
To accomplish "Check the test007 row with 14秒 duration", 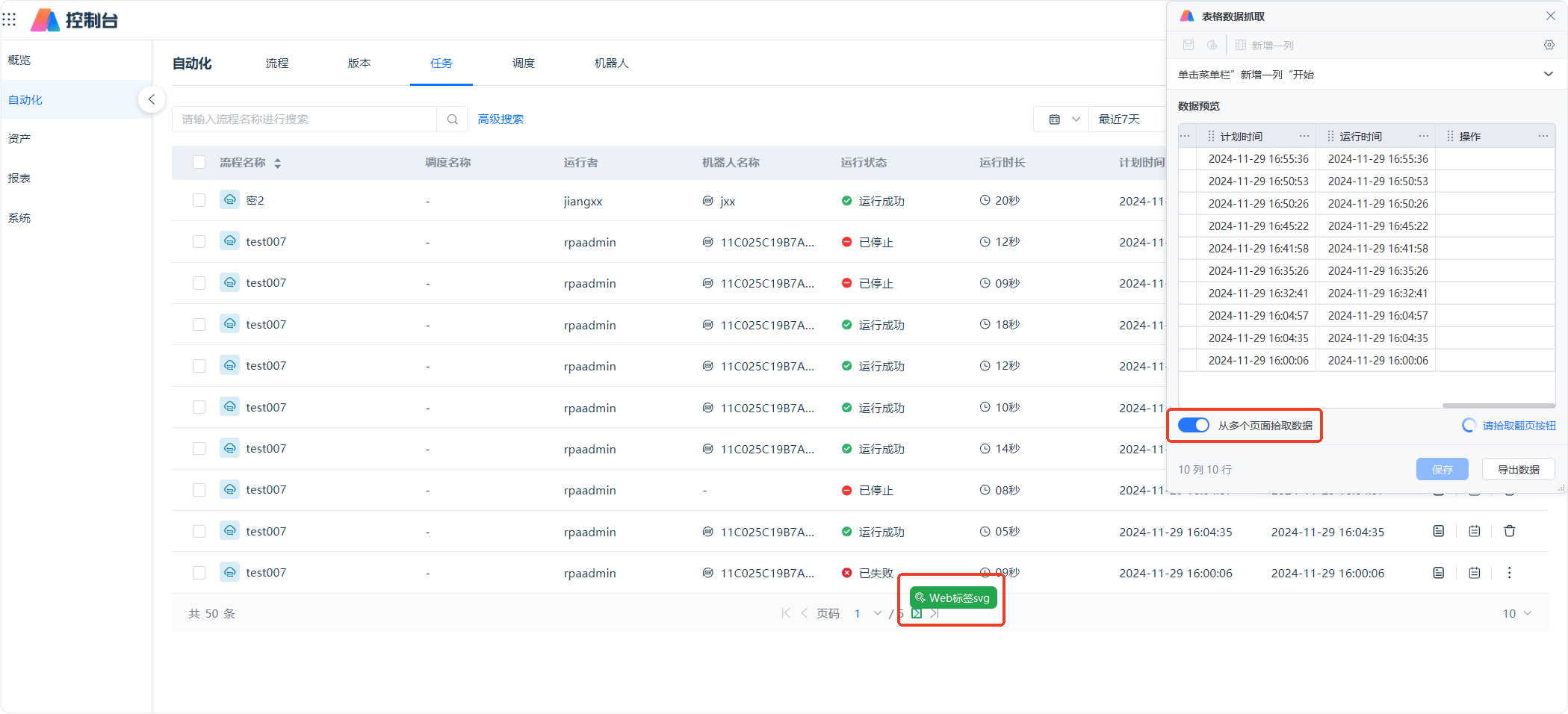I will (x=199, y=449).
